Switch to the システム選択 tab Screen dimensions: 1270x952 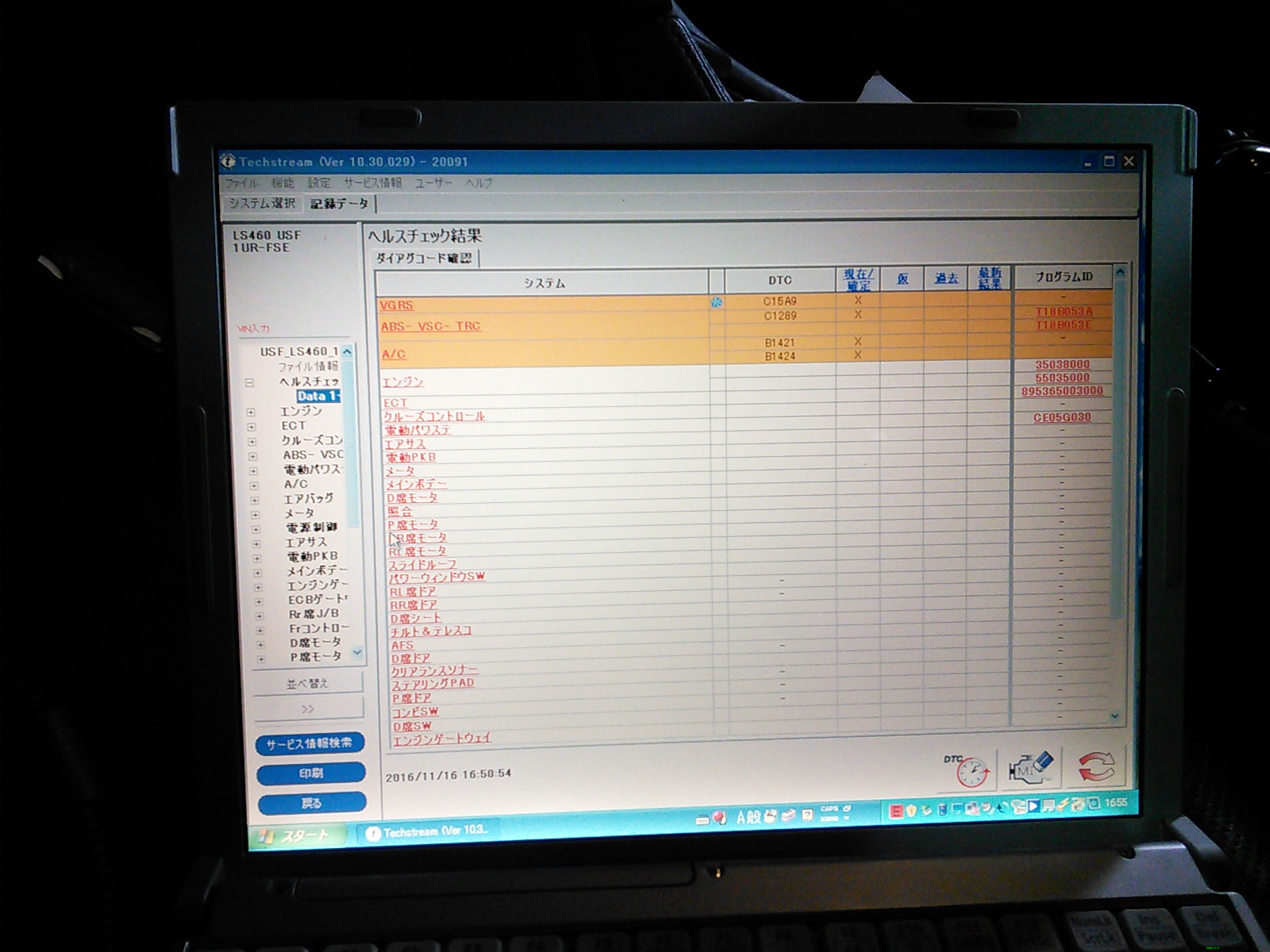pyautogui.click(x=262, y=203)
